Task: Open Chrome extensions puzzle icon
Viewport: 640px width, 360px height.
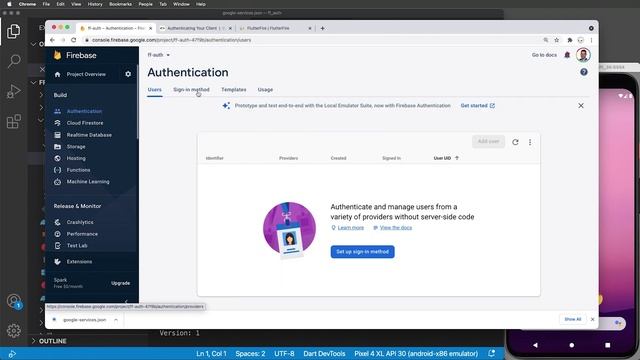Action: tap(569, 40)
